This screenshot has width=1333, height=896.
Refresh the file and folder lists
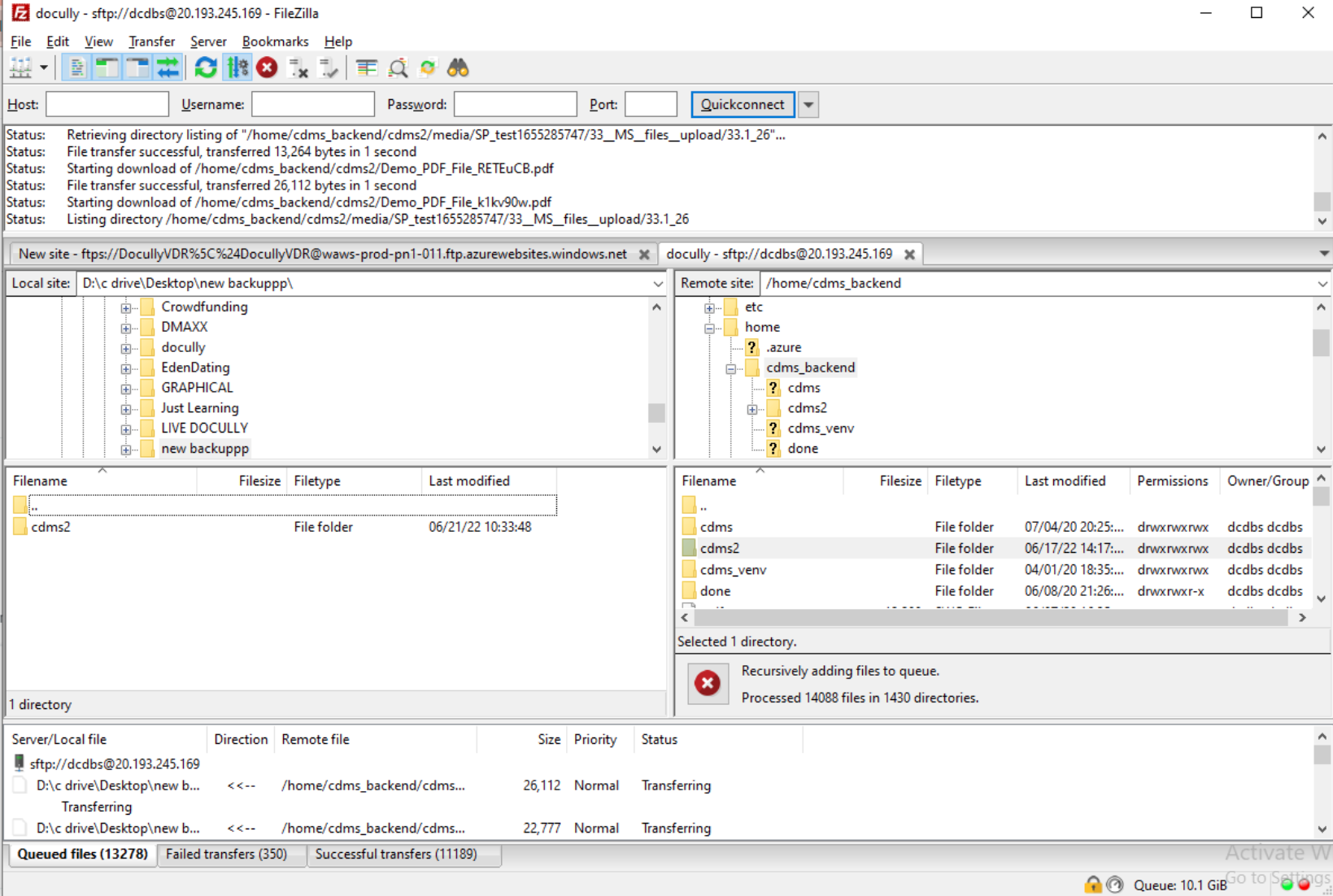[206, 68]
